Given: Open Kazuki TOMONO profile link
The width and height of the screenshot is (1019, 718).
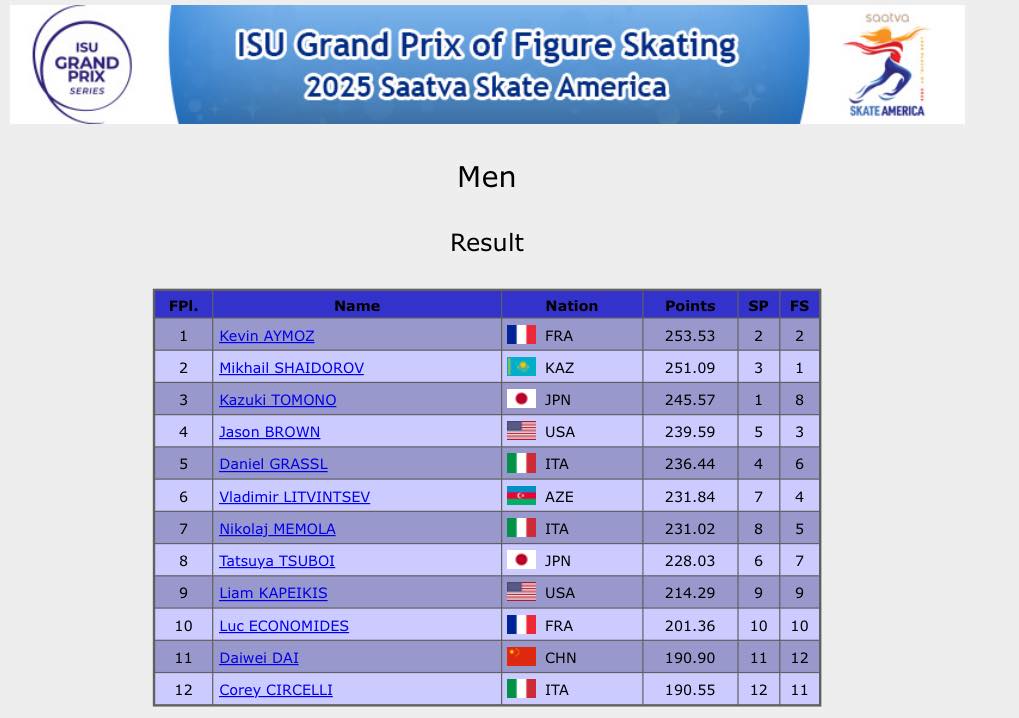Looking at the screenshot, I should 278,400.
